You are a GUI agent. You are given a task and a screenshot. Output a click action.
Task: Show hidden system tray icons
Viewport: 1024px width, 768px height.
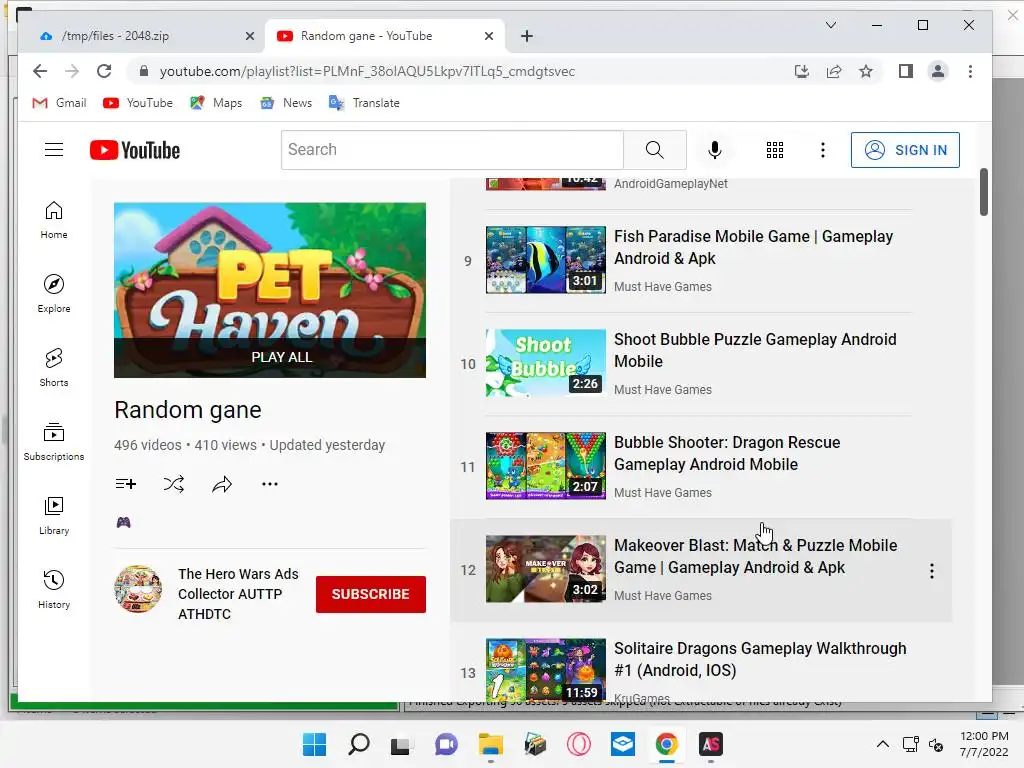click(882, 744)
